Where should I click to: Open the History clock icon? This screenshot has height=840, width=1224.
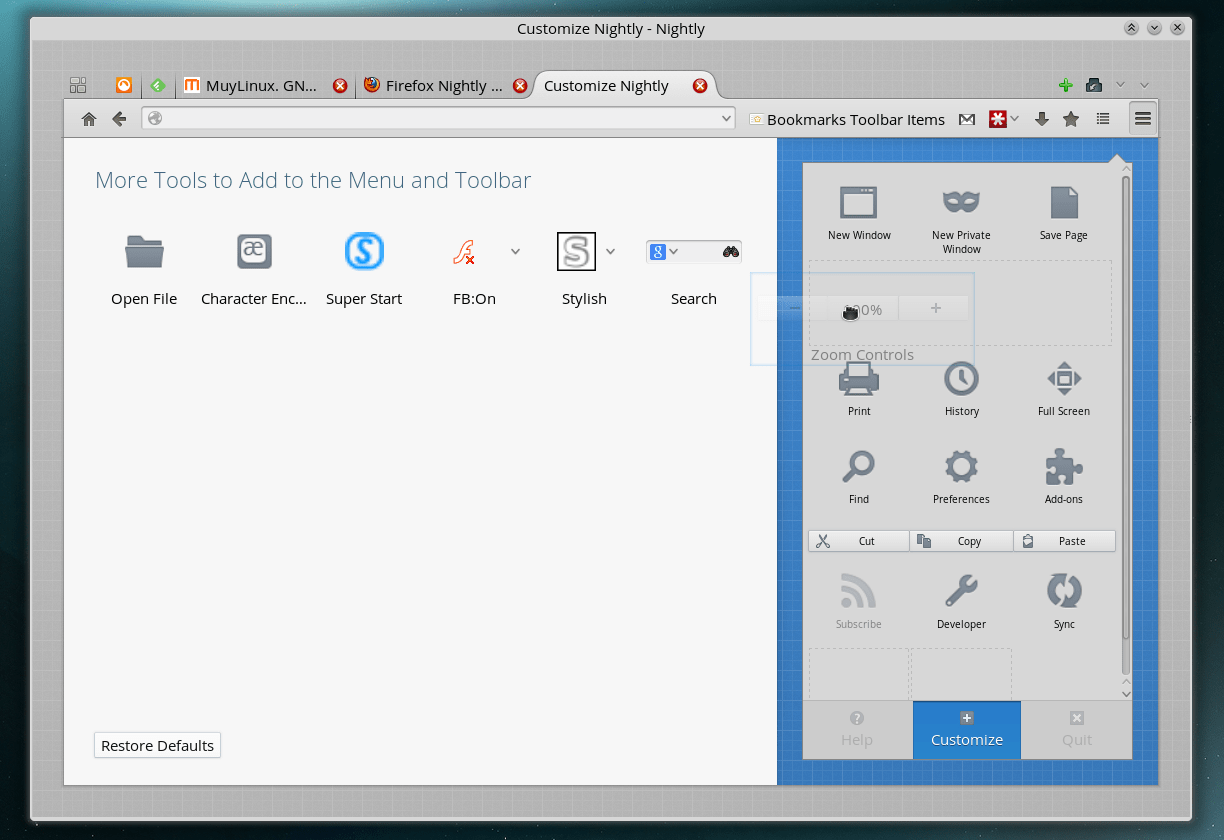(x=961, y=379)
